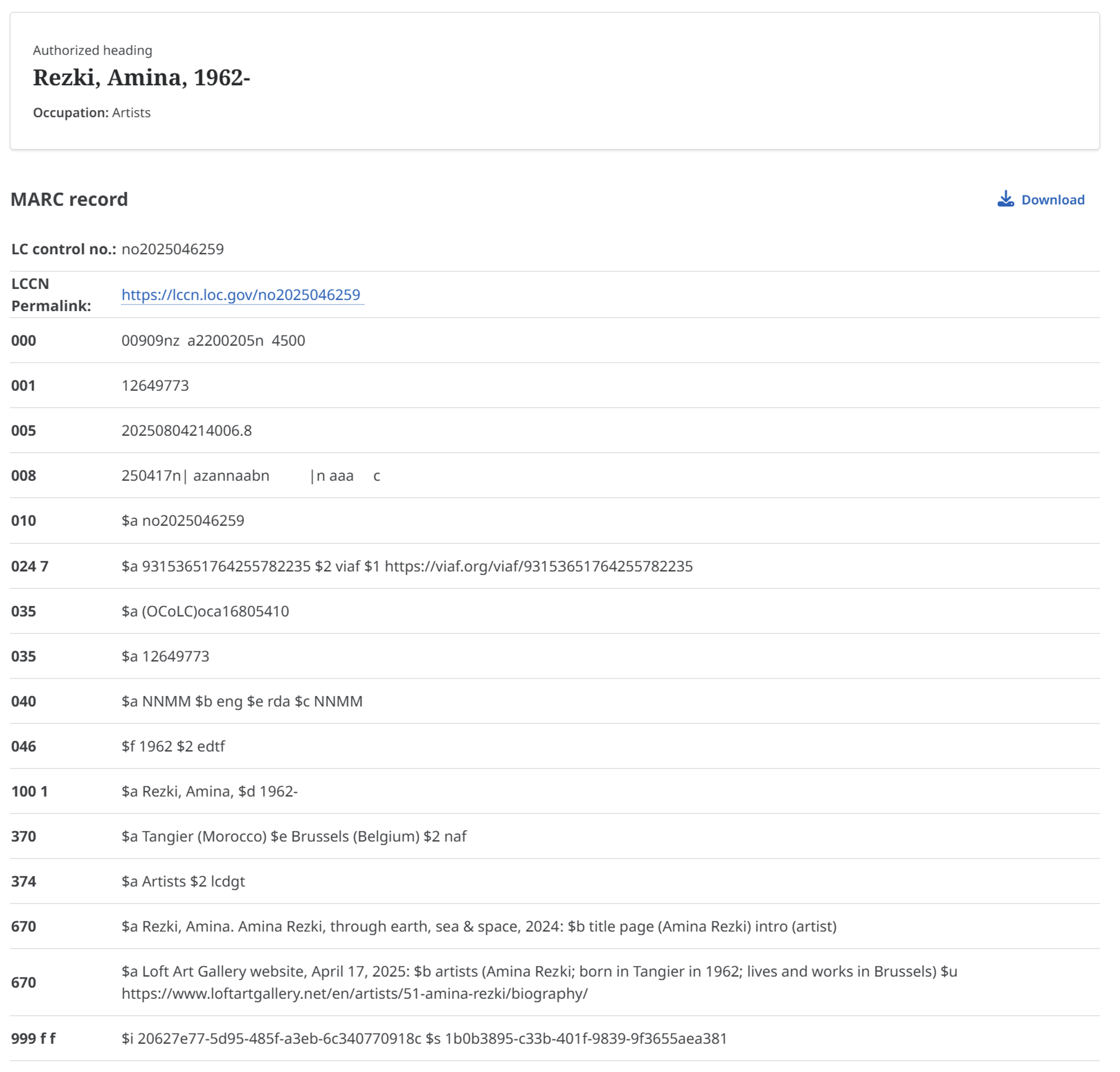The width and height of the screenshot is (1120, 1072).
Task: Click the LCCN Permalink label
Action: pyautogui.click(x=51, y=295)
